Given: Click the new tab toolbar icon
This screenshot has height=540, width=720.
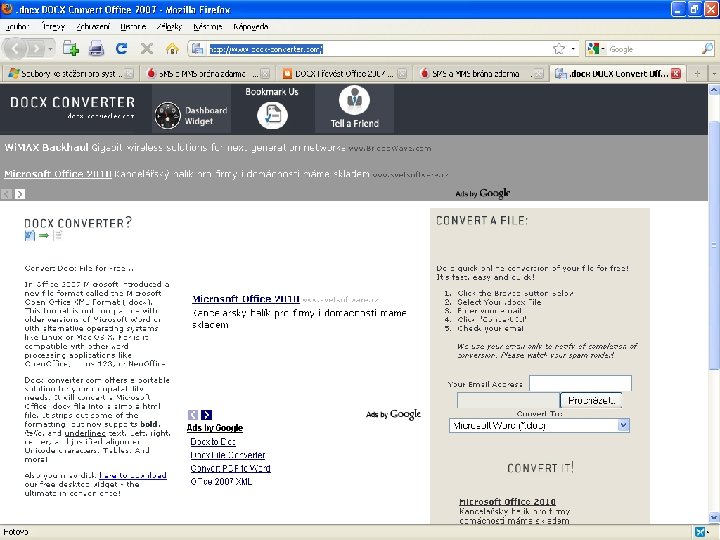Looking at the screenshot, I should [71, 48].
